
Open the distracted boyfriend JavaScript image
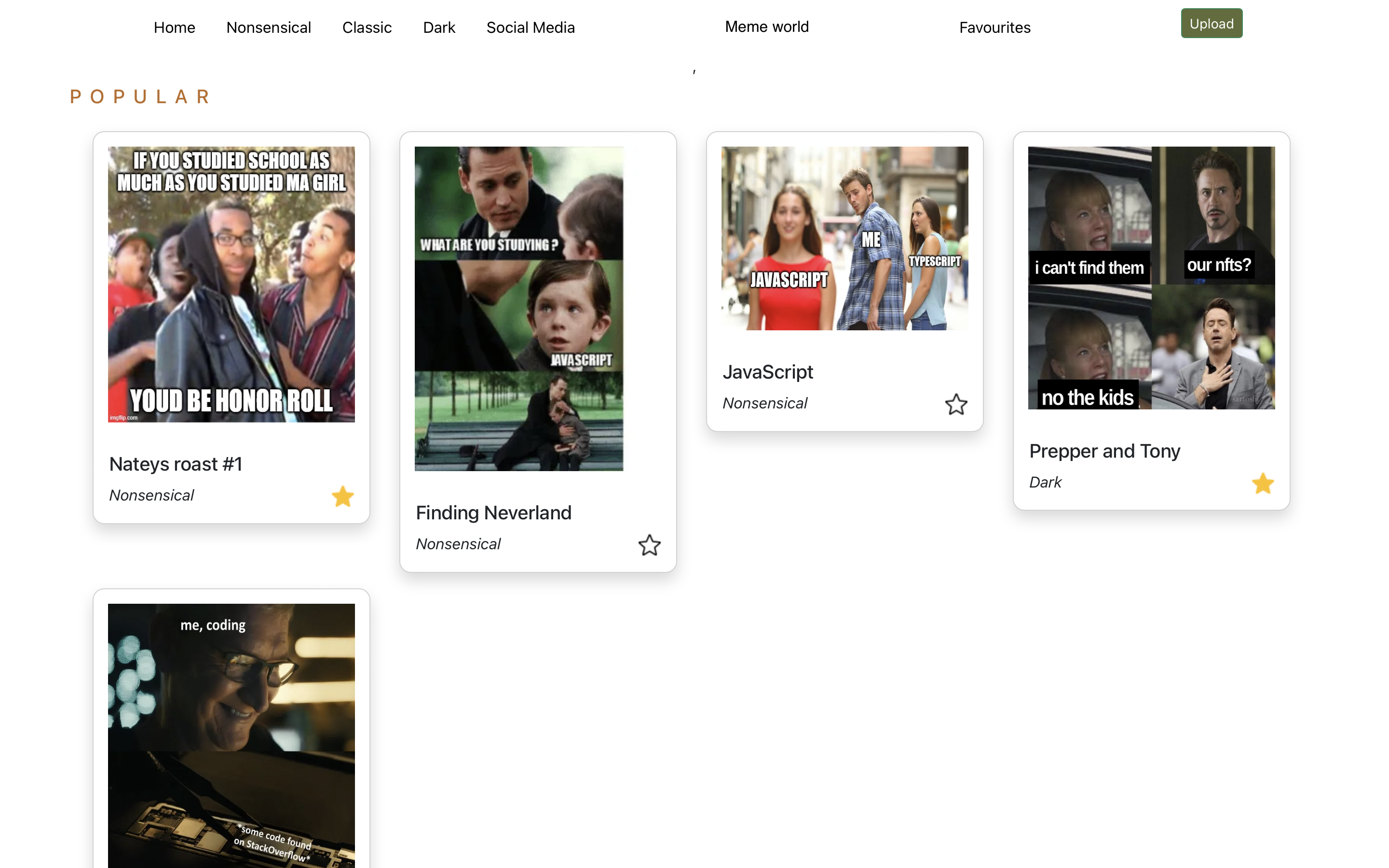[844, 238]
